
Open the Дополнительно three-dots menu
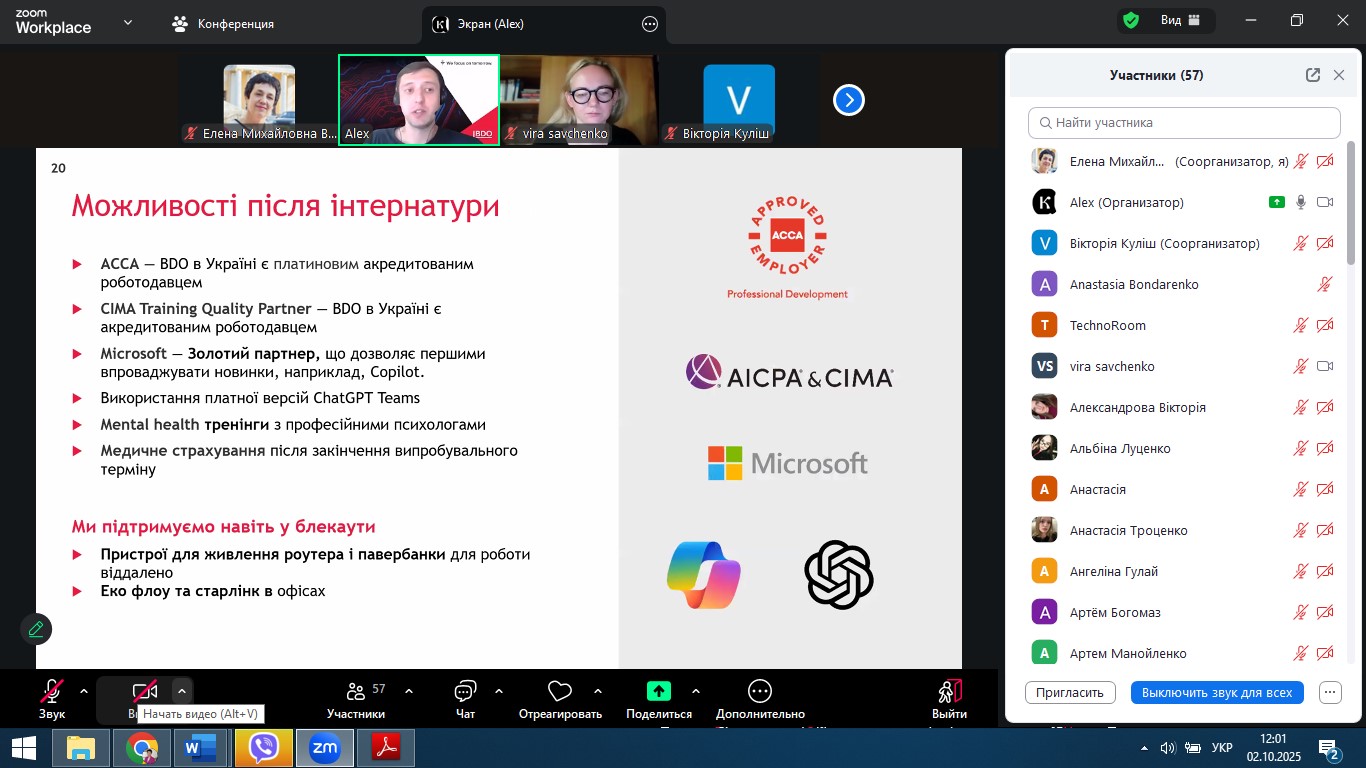[x=760, y=691]
